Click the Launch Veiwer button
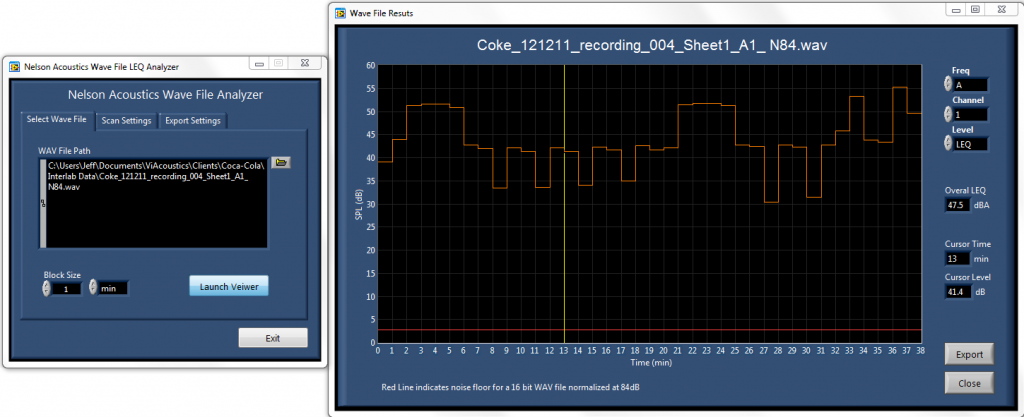Screen dimensions: 1024x417 point(229,286)
